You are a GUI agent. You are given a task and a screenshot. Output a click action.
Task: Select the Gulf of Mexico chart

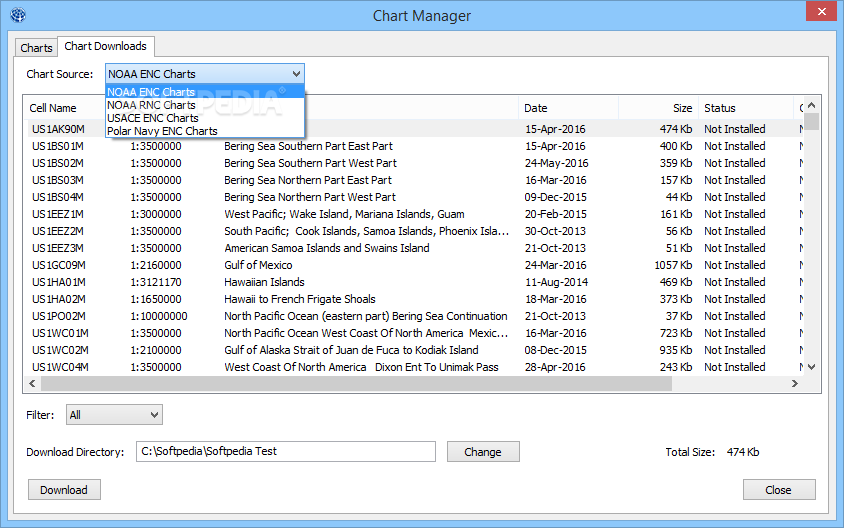pos(258,265)
